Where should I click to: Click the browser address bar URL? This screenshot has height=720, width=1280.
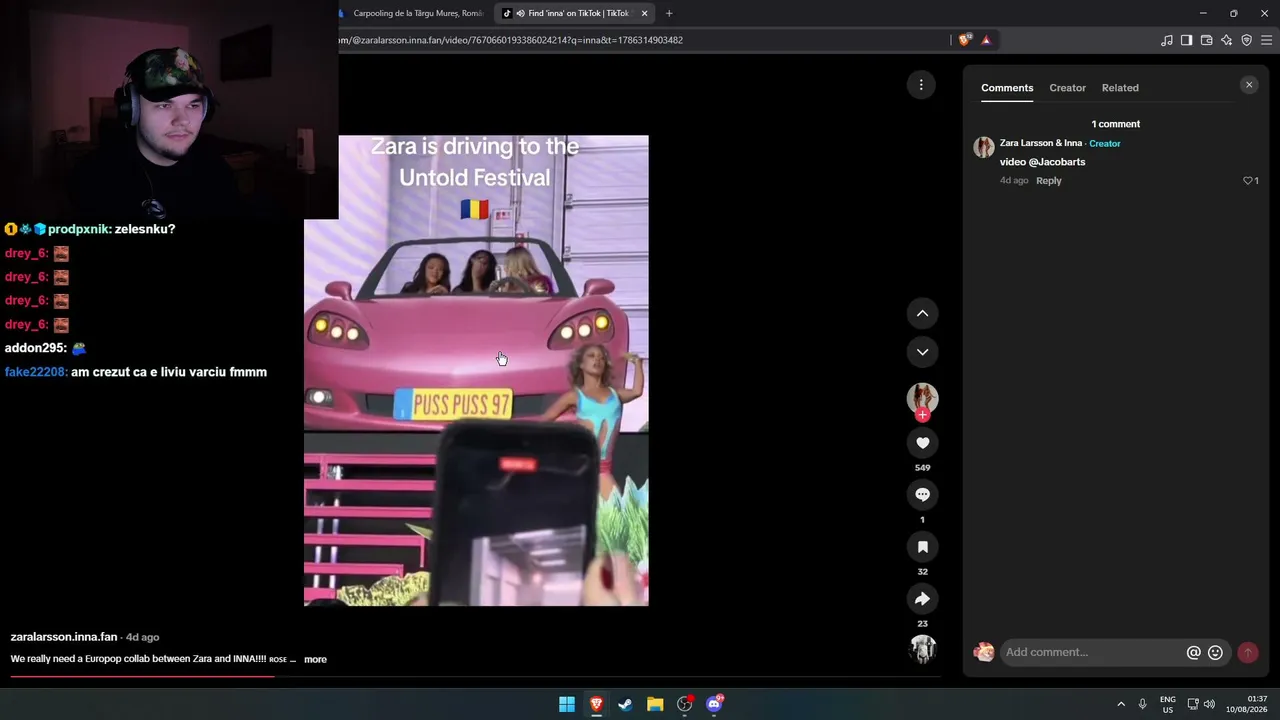pos(511,40)
